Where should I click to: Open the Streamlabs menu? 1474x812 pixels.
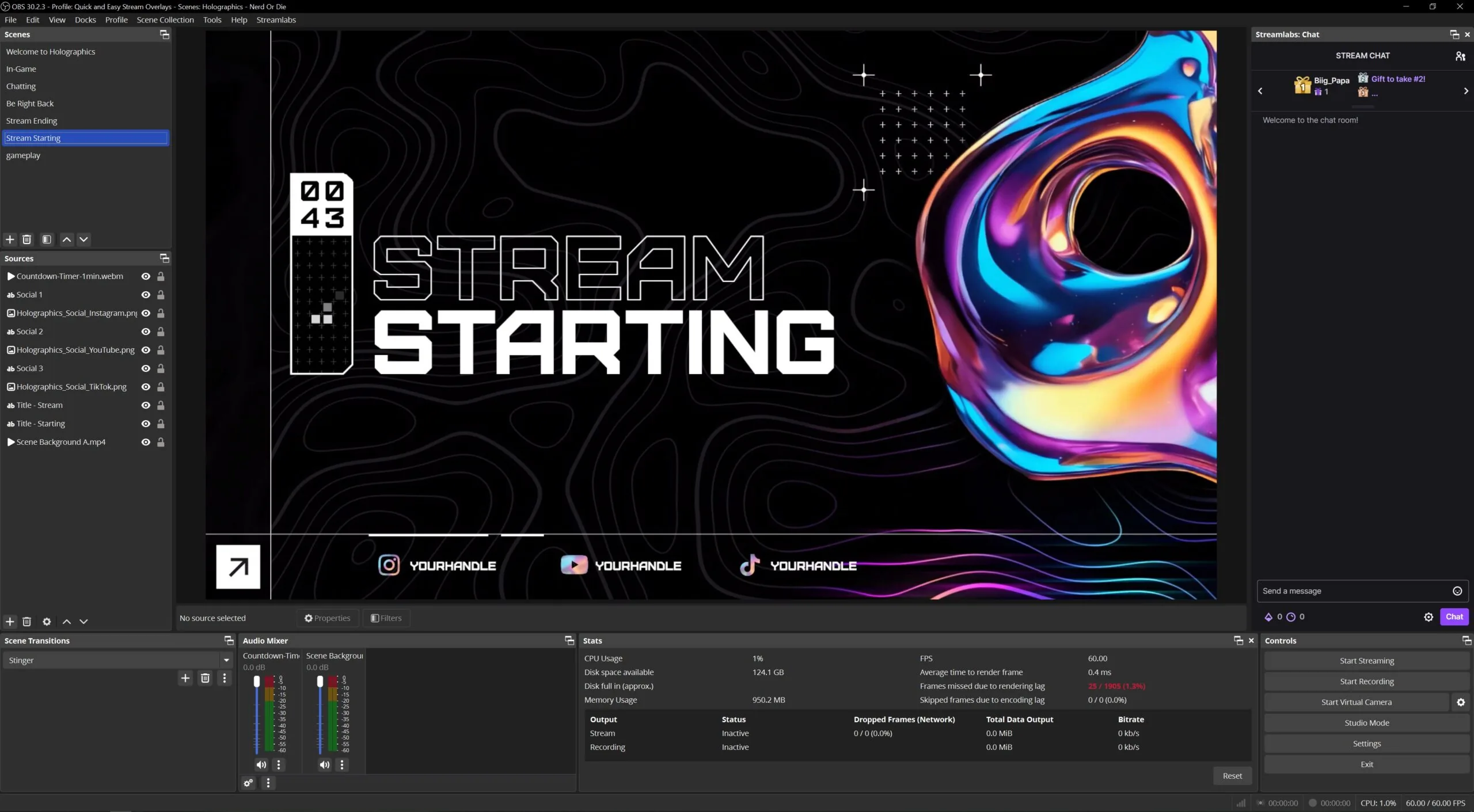[x=276, y=20]
